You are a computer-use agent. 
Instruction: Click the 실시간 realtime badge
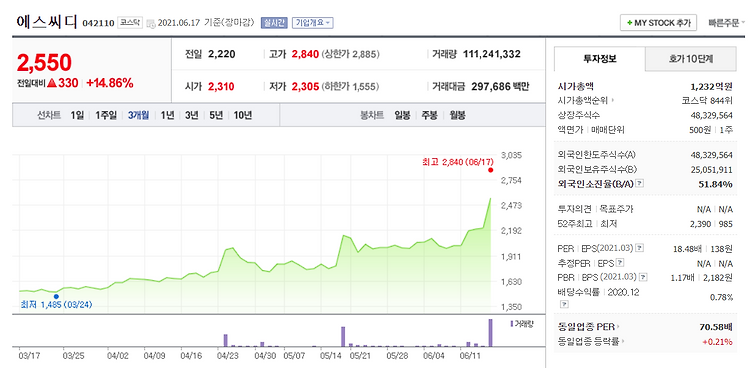tap(274, 22)
